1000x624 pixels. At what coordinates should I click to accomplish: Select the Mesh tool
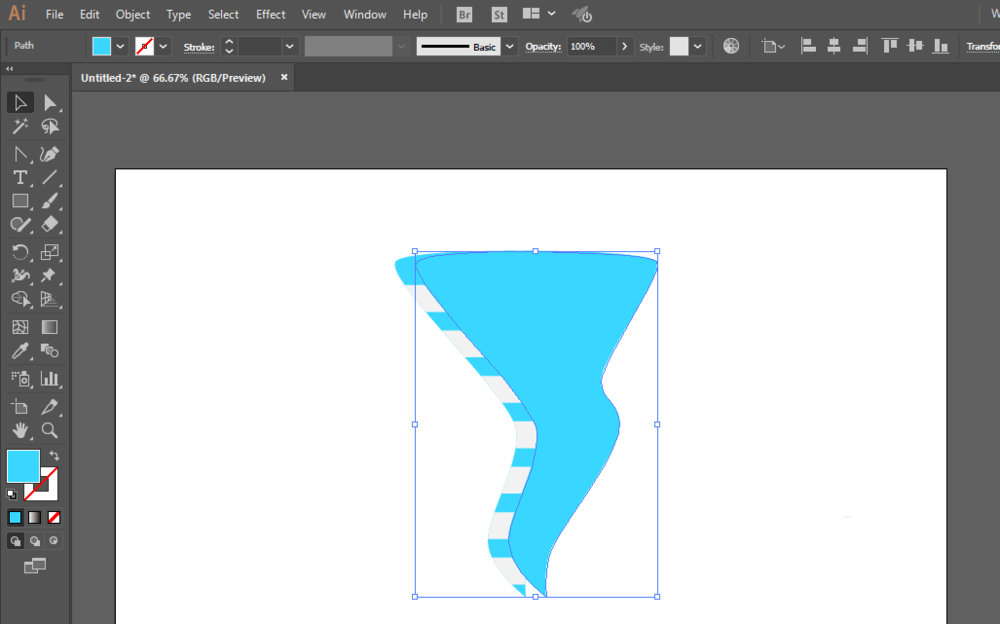pos(20,327)
